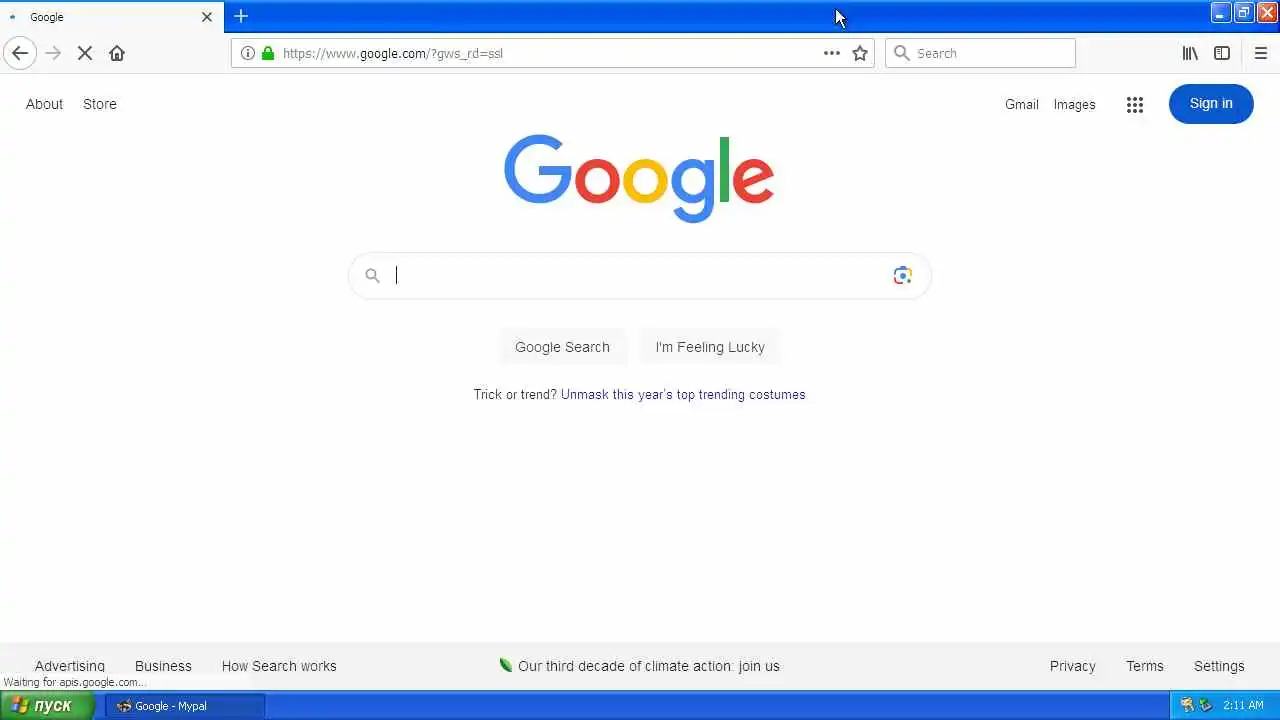The width and height of the screenshot is (1280, 720).
Task: Click the Google Search button
Action: point(562,347)
